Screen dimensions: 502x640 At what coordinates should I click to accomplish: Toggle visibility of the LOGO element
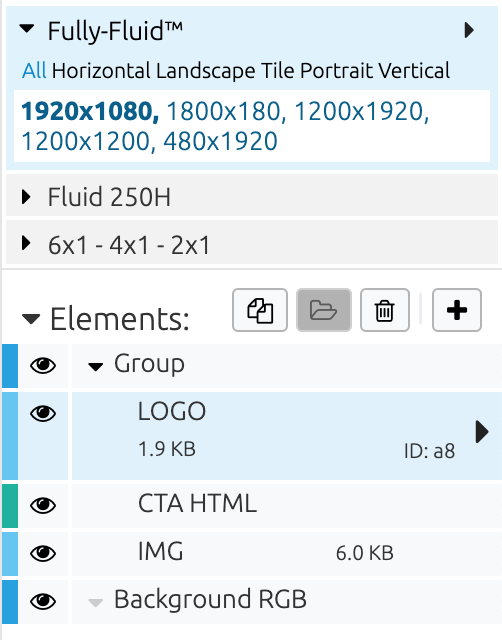tap(43, 413)
